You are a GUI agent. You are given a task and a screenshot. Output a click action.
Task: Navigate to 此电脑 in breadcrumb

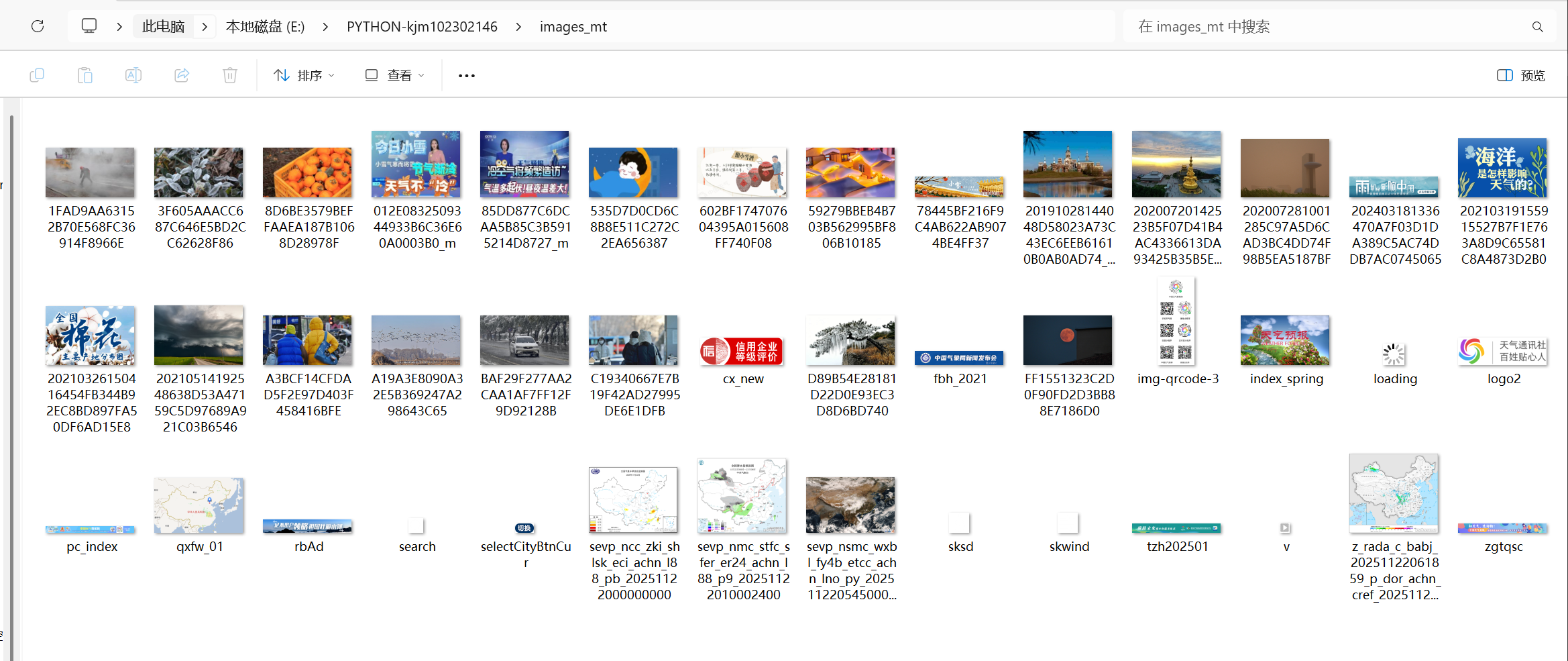point(163,27)
